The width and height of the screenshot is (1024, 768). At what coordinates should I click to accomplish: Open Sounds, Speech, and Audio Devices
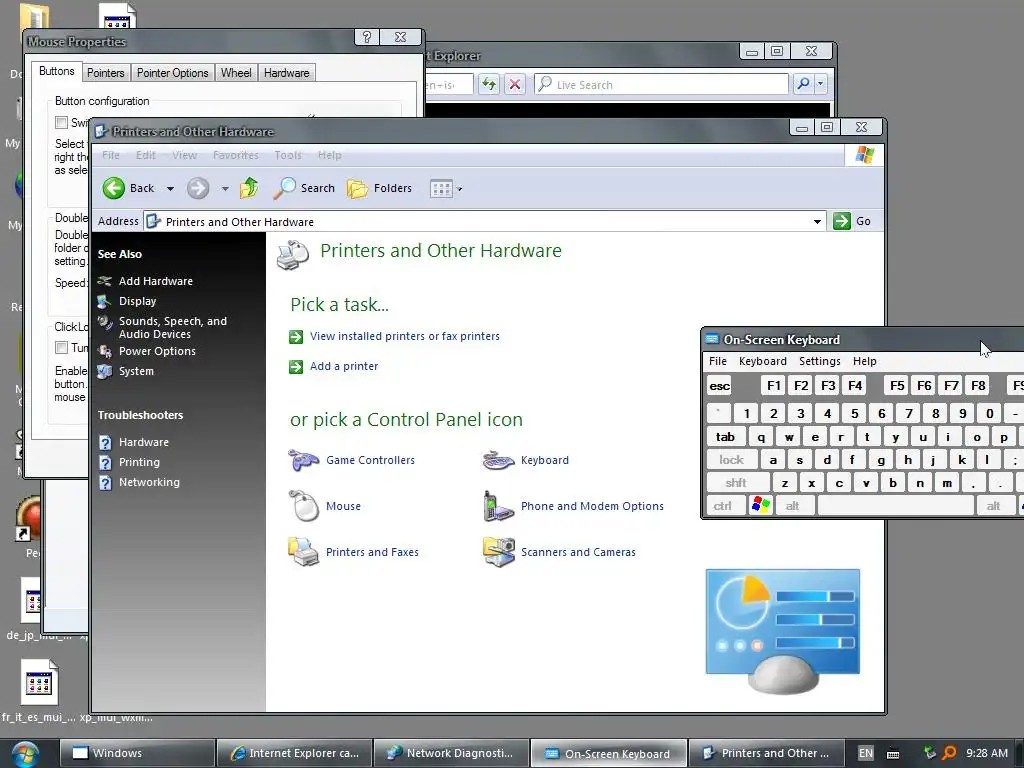(x=172, y=327)
